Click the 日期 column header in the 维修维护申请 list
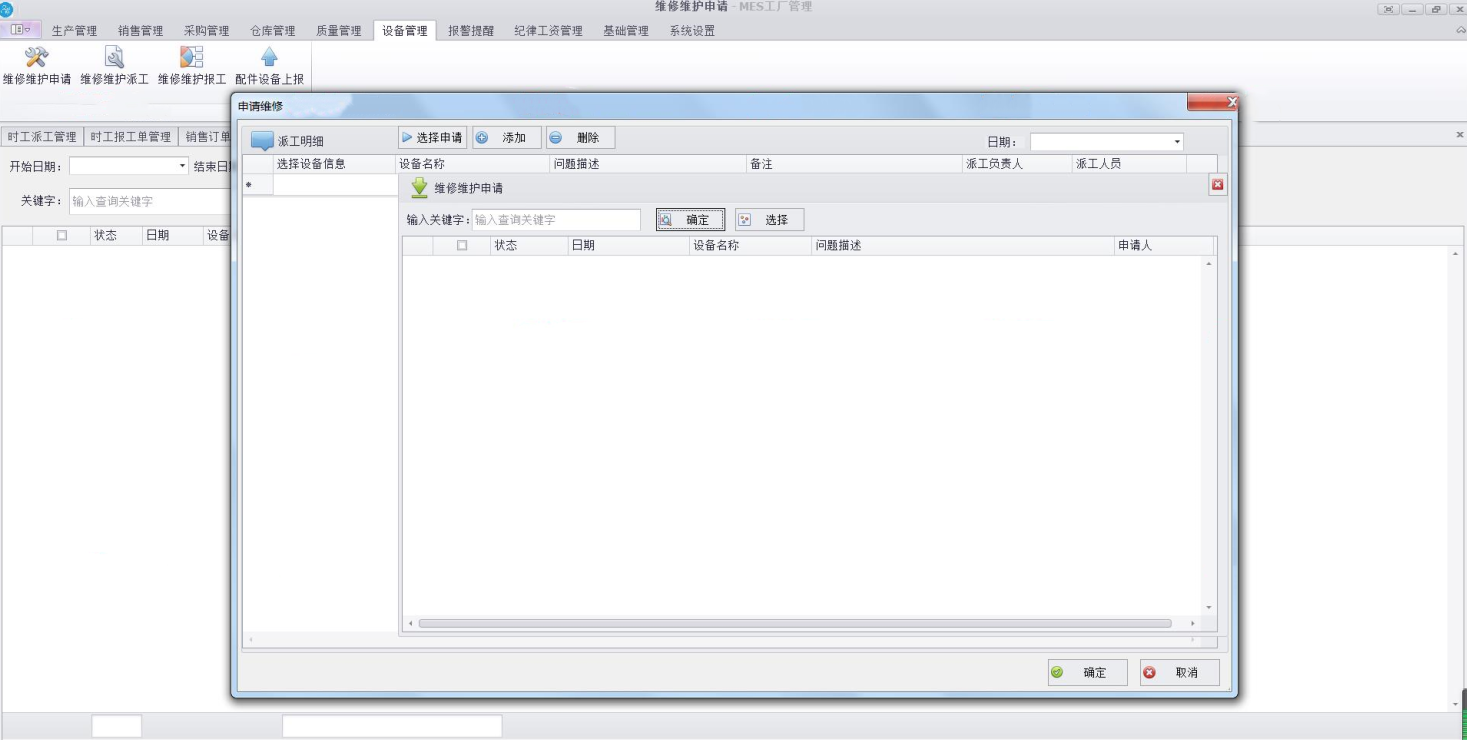The image size is (1467, 740). pyautogui.click(x=629, y=245)
